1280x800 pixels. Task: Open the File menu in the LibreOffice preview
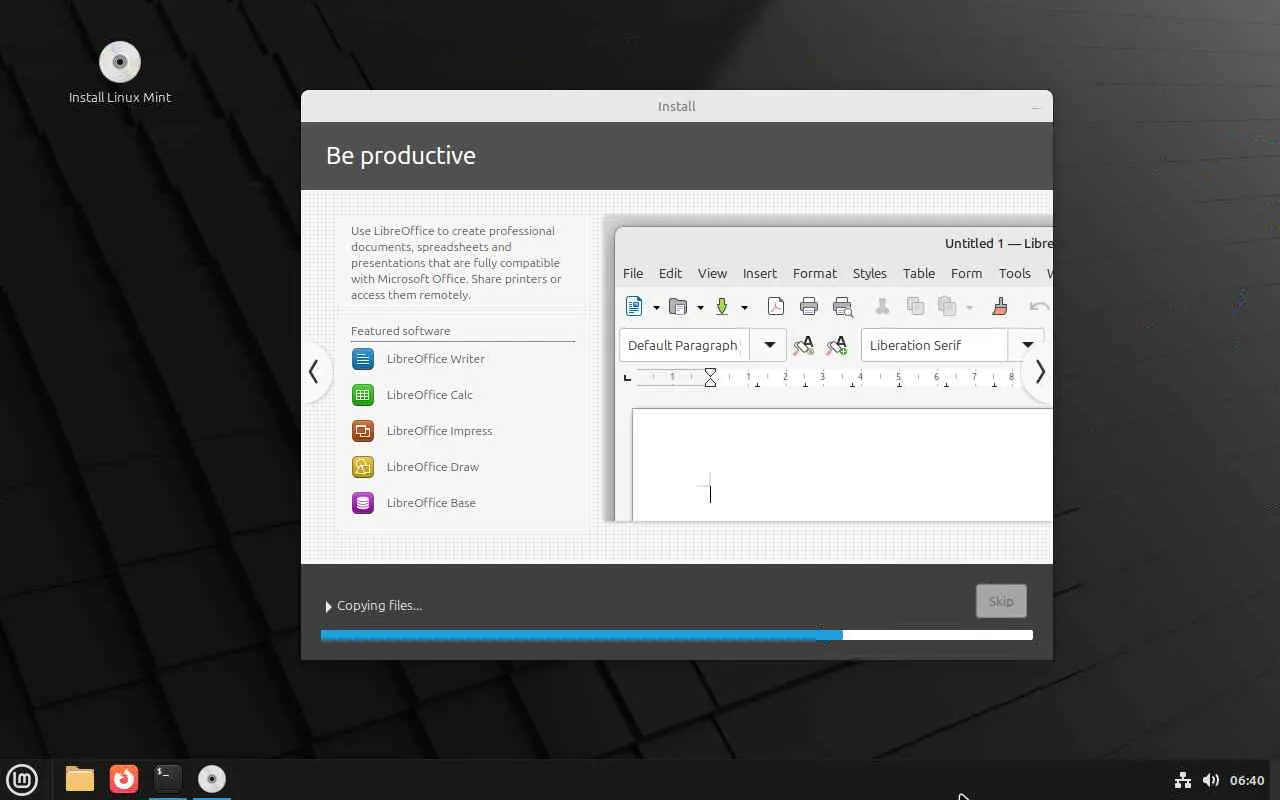point(633,273)
